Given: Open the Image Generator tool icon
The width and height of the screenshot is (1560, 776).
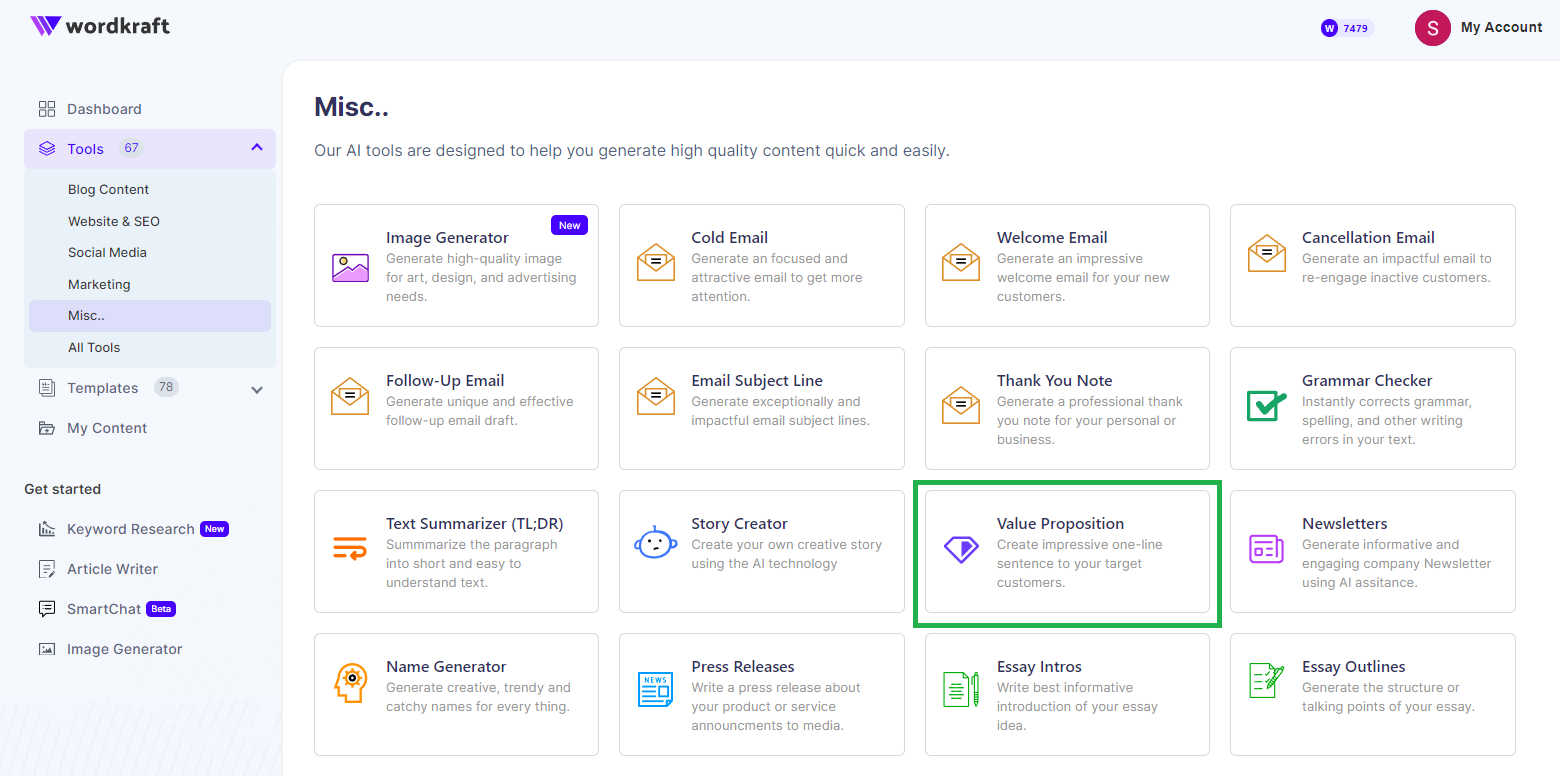Looking at the screenshot, I should 350,267.
